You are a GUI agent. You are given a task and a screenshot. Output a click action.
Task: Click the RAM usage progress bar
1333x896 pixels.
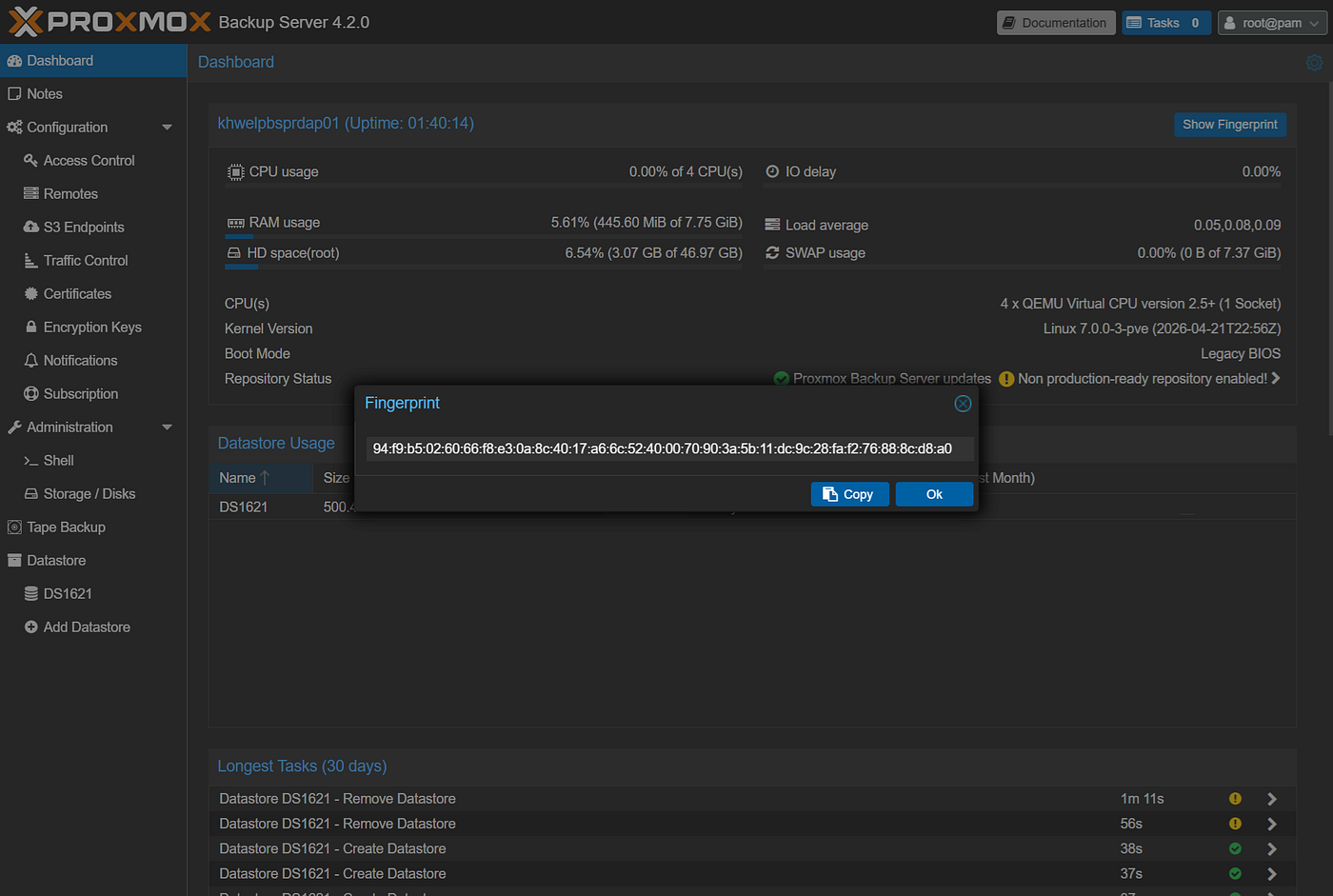484,236
